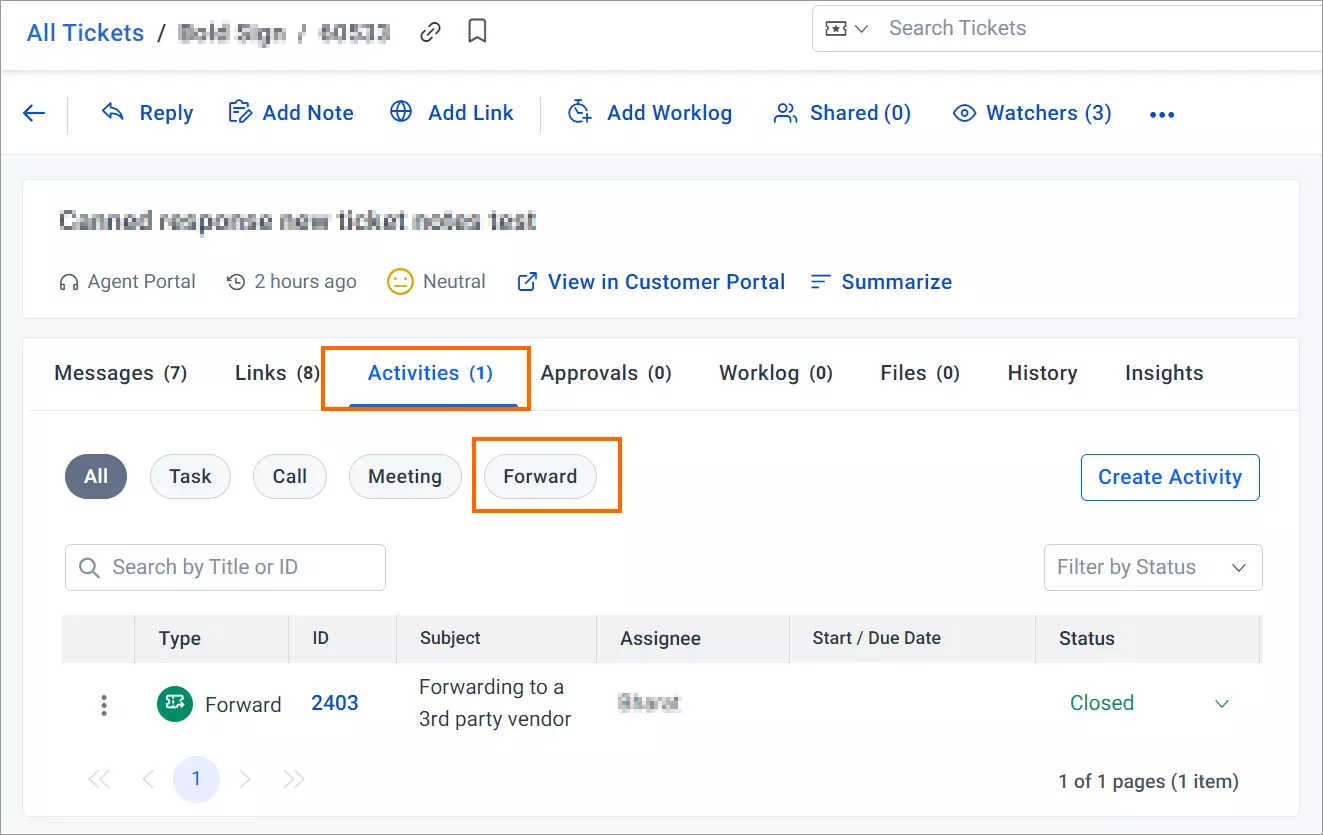Viewport: 1323px width, 835px height.
Task: Open activity ID 2403
Action: coord(335,703)
